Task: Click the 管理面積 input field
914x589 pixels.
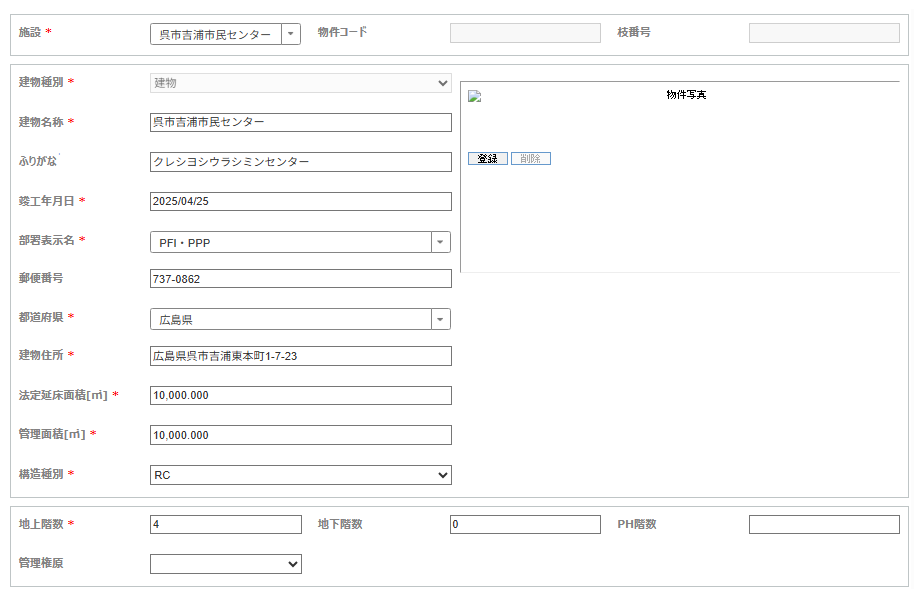Action: (301, 435)
